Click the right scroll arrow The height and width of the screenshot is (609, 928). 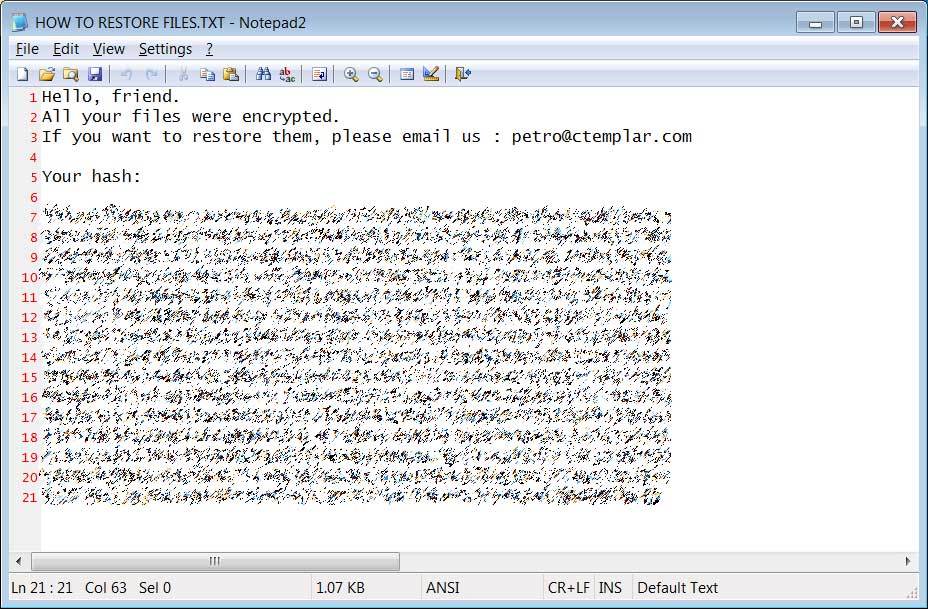908,560
